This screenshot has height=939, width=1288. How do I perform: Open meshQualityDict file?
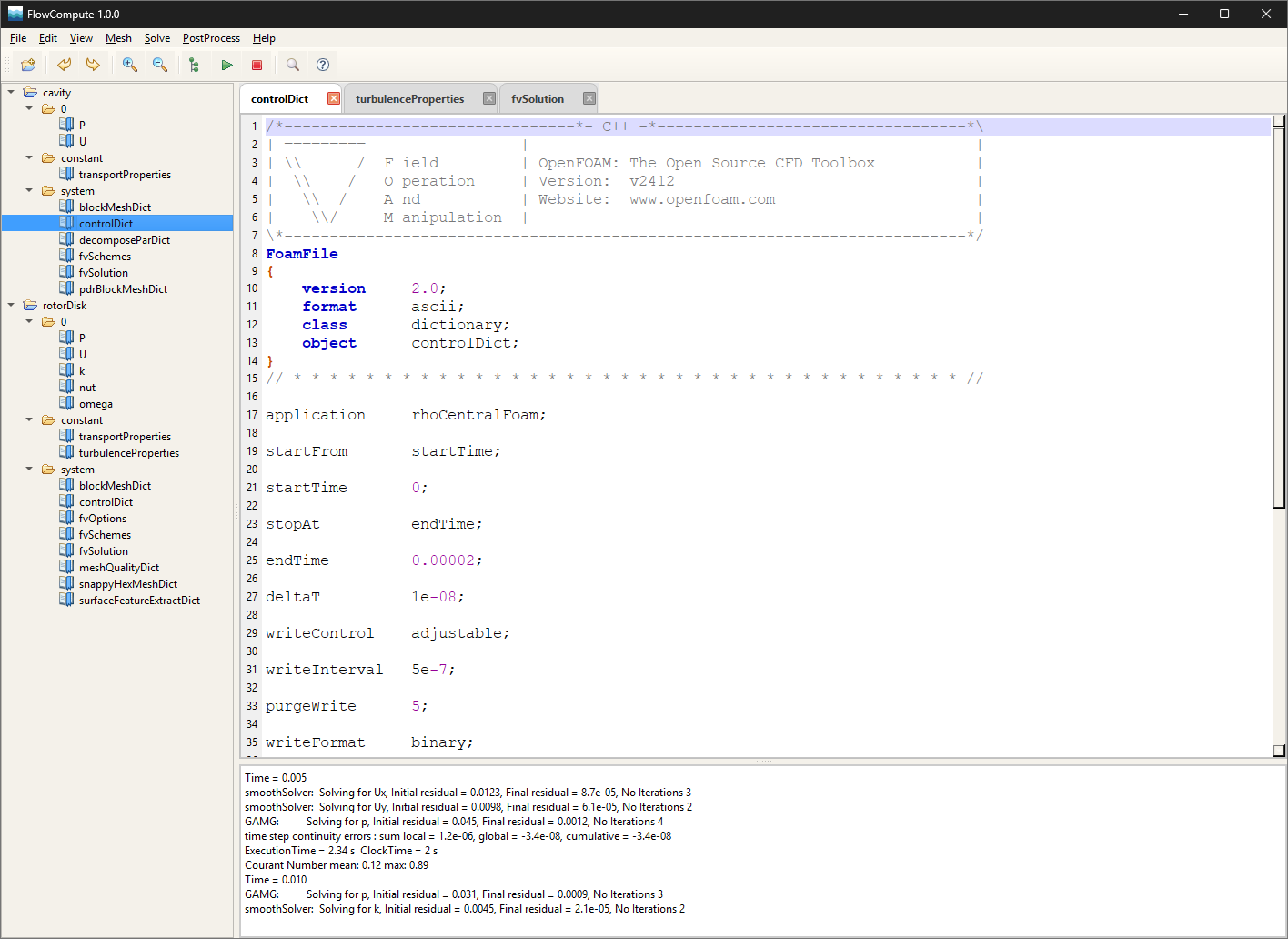coord(119,568)
